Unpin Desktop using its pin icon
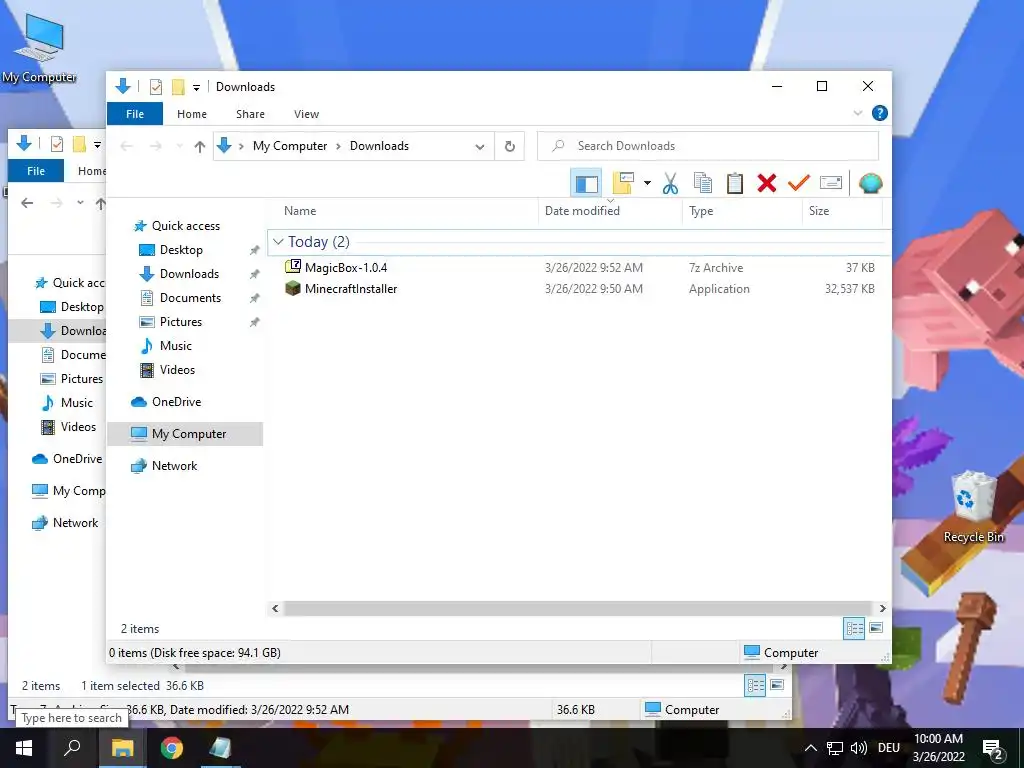Image resolution: width=1024 pixels, height=768 pixels. tap(254, 250)
